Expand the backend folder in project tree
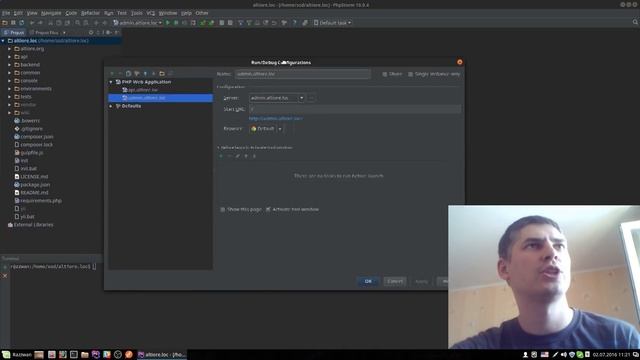 click(9, 64)
